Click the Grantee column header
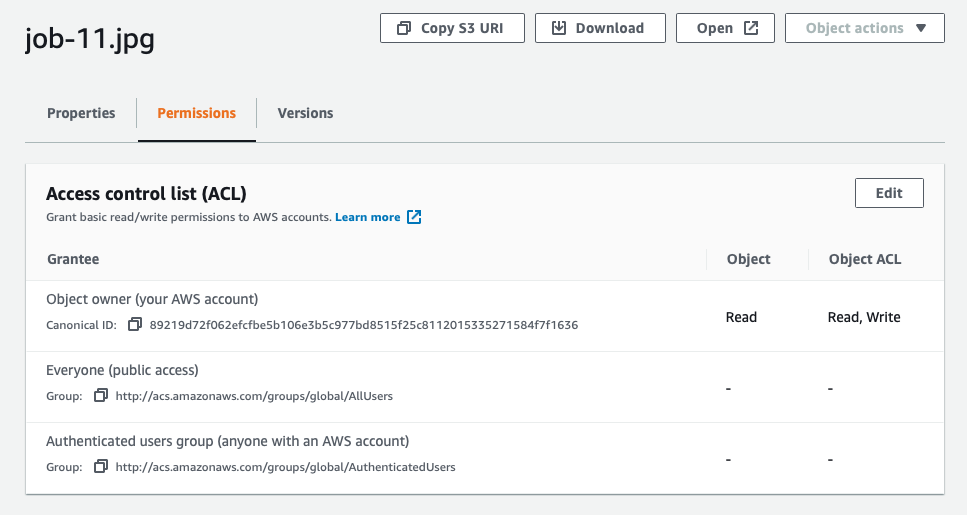 tap(73, 259)
